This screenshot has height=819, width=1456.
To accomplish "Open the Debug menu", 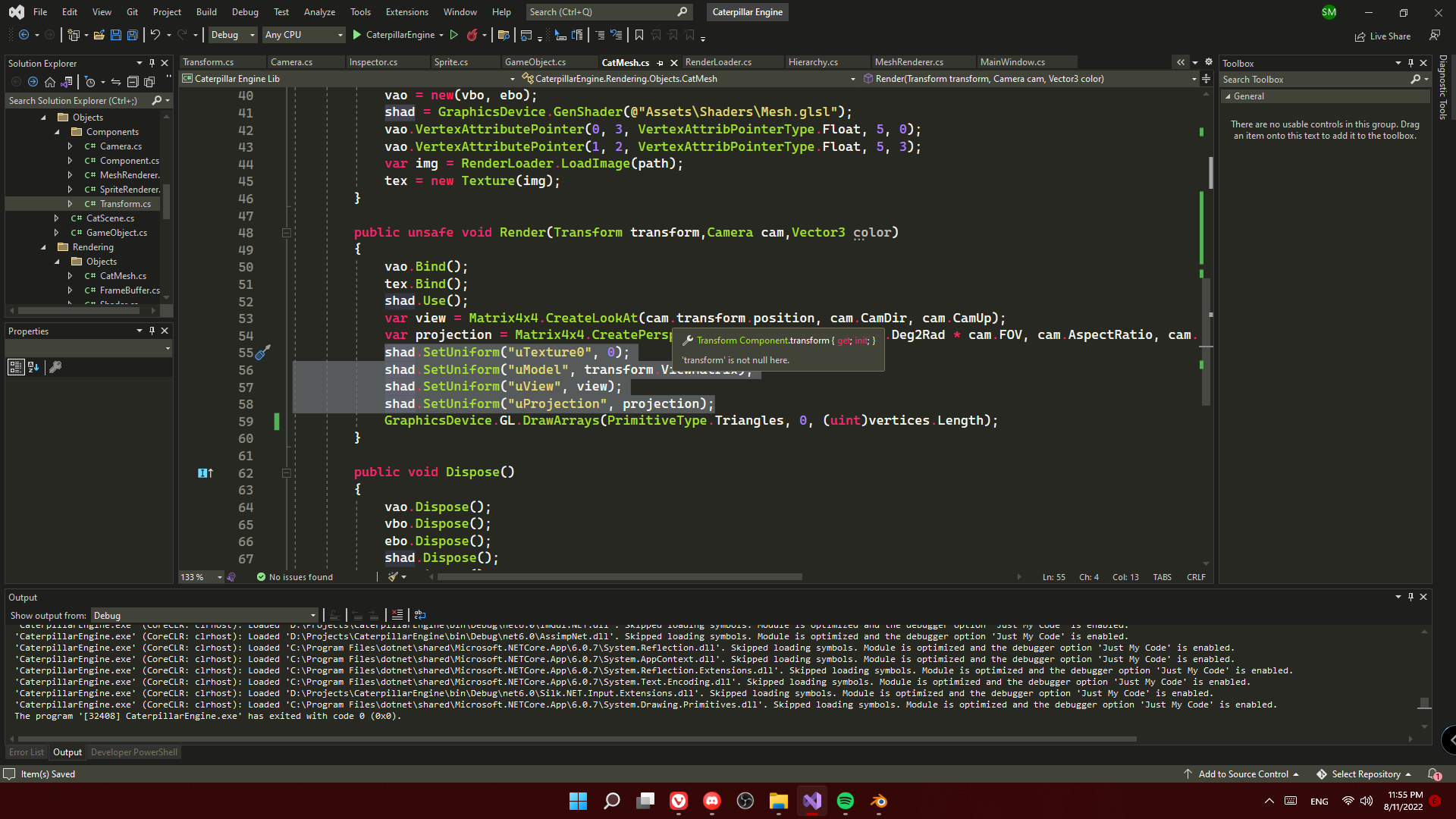I will [244, 11].
